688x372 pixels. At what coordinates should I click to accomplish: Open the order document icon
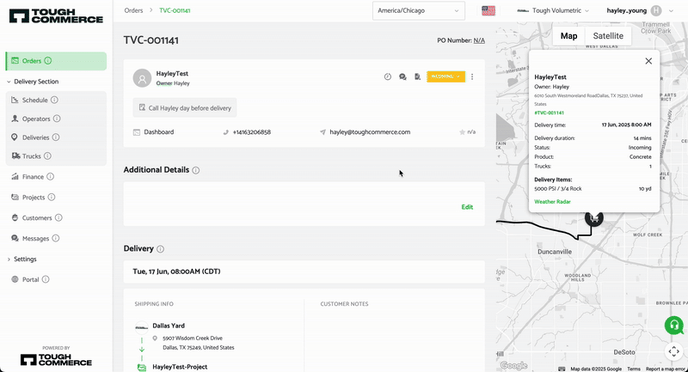[417, 77]
